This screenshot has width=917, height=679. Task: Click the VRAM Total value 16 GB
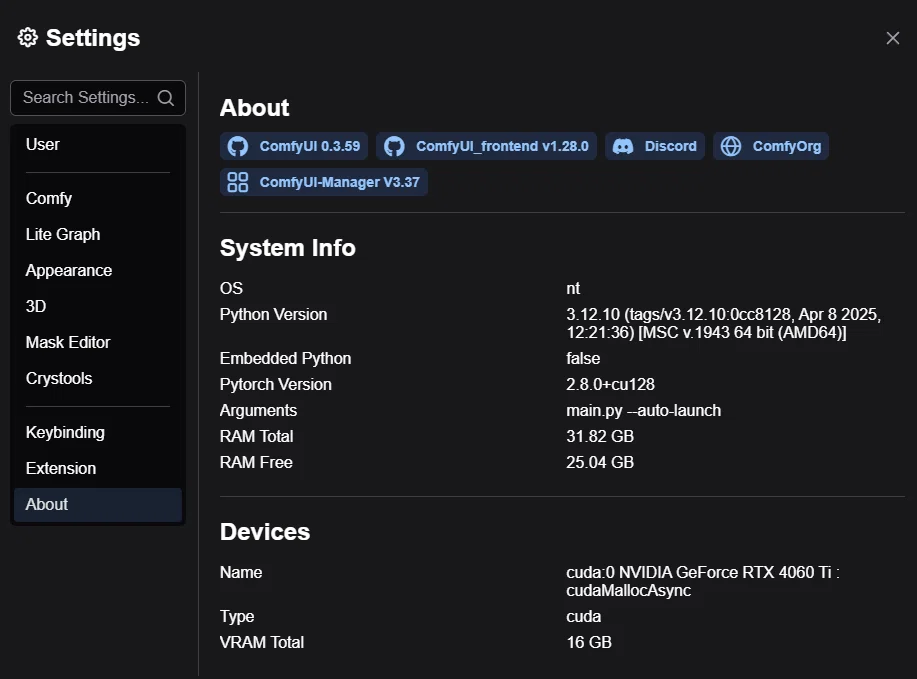pos(589,642)
